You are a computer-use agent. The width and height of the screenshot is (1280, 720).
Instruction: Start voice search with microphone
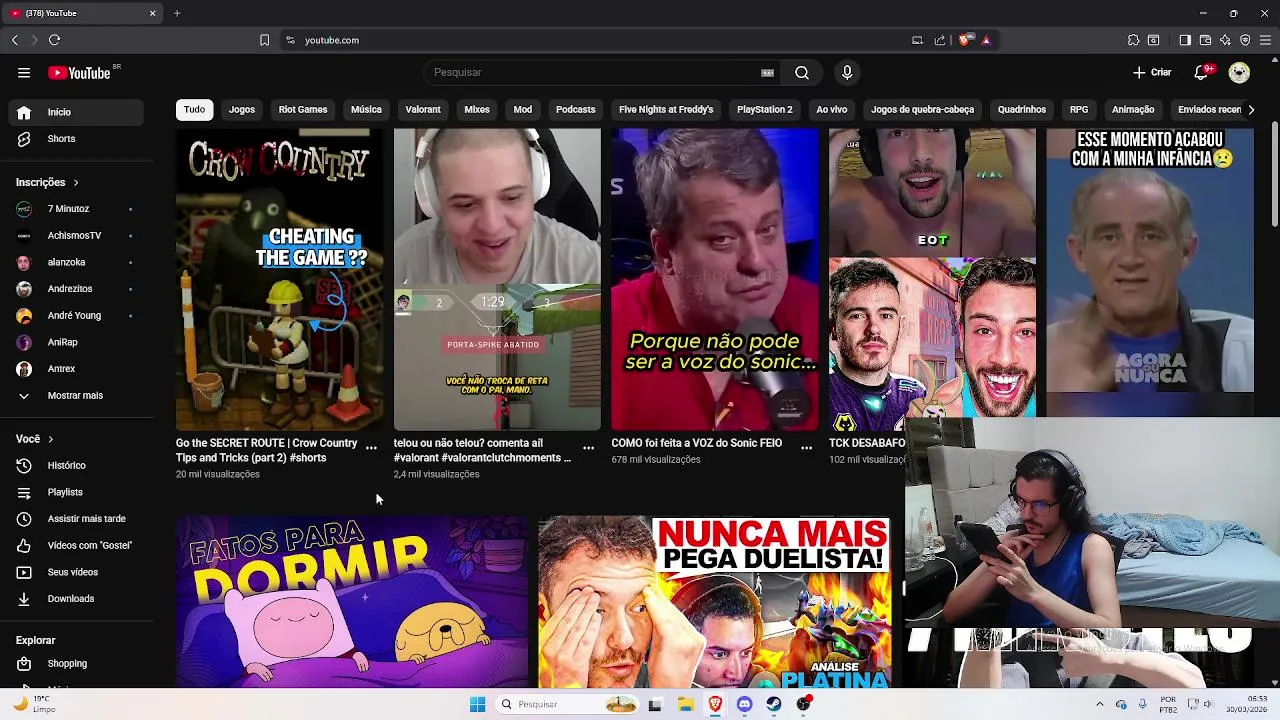[x=847, y=72]
